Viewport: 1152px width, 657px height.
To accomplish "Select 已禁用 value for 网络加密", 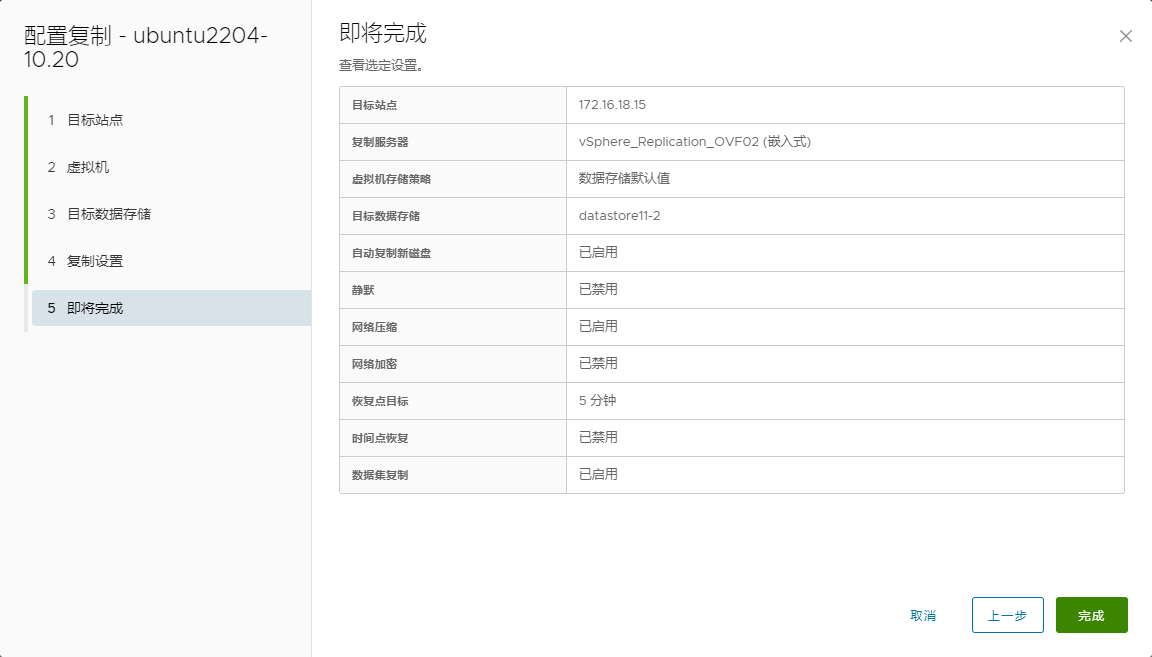I will coord(598,364).
